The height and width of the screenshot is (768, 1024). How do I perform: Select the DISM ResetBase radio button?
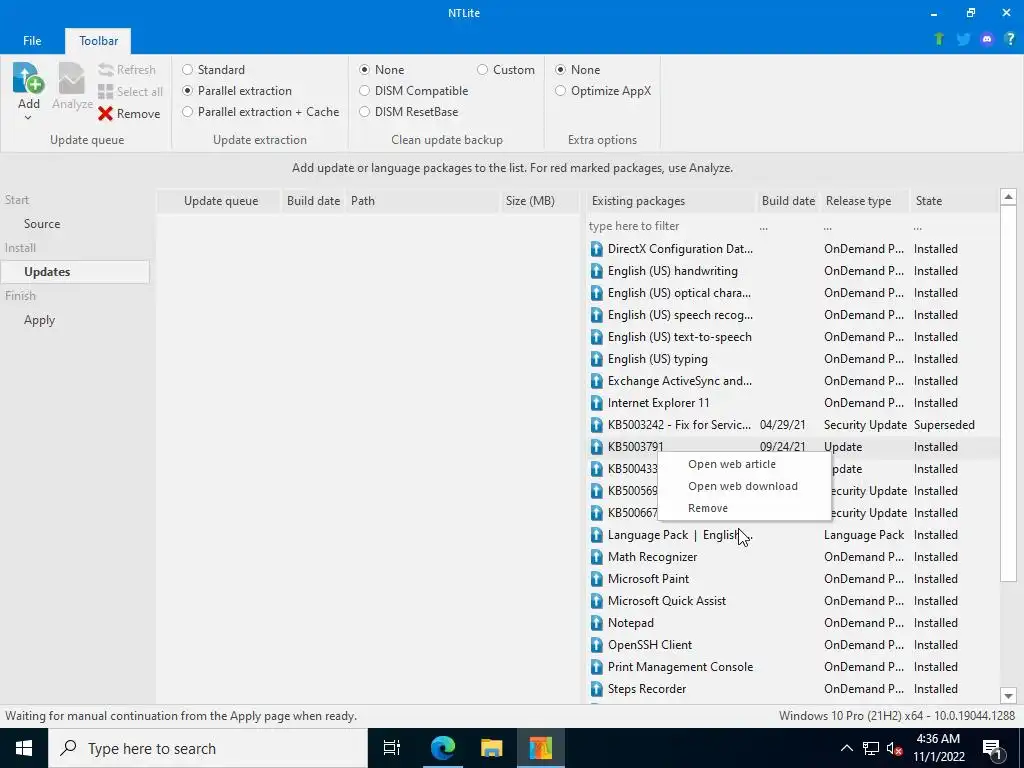[364, 112]
